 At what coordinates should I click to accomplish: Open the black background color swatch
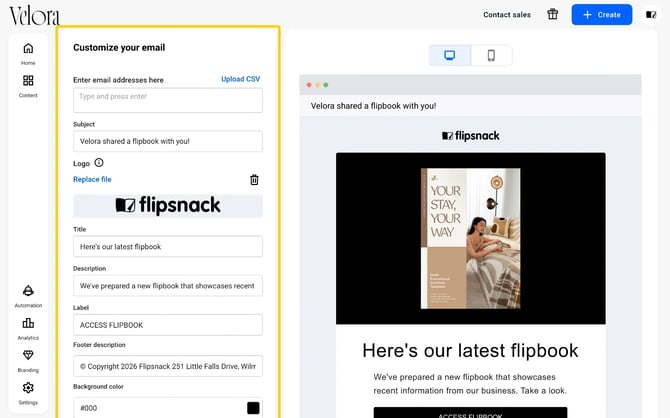coord(253,408)
